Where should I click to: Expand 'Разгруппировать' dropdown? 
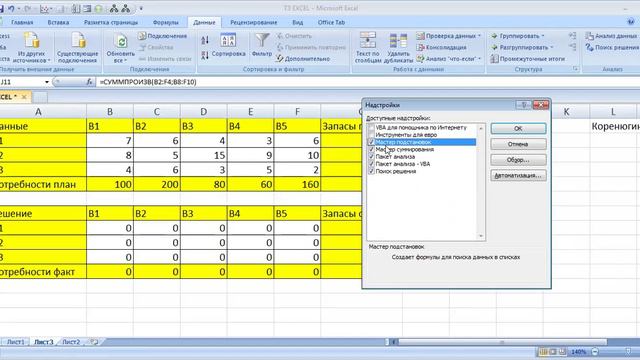(x=552, y=47)
